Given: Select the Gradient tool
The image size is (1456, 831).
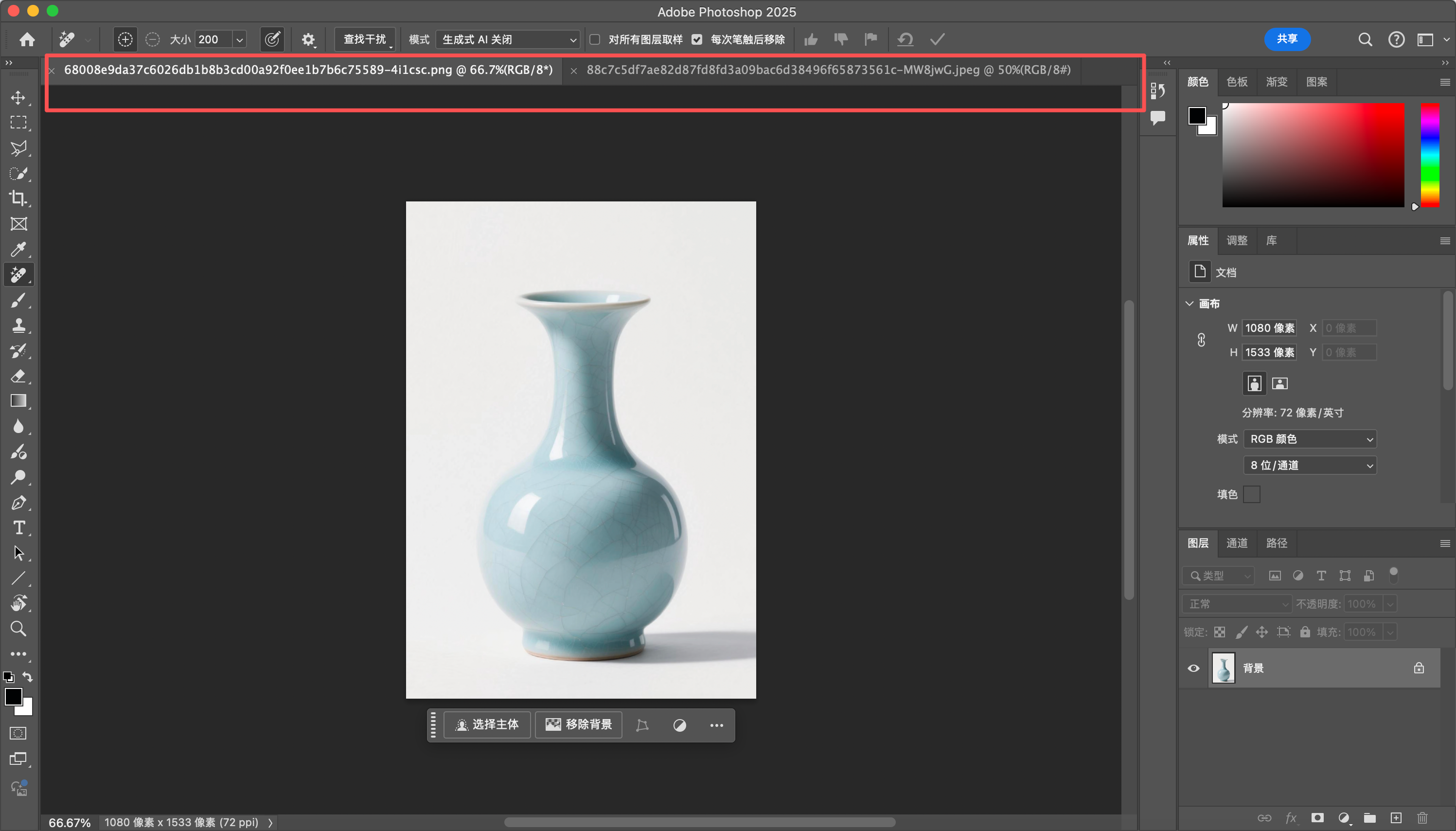Looking at the screenshot, I should [18, 401].
